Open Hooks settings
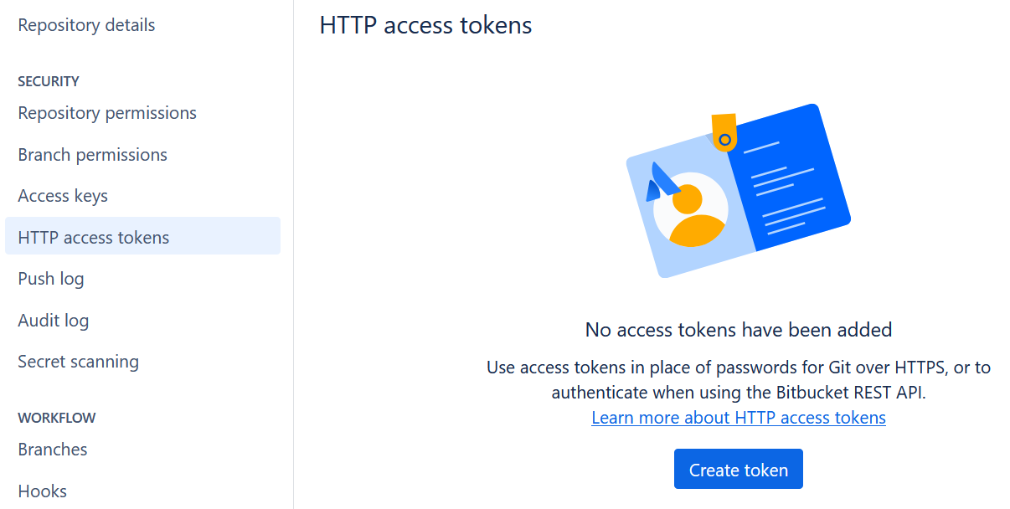Image resolution: width=1010 pixels, height=509 pixels. 42,491
